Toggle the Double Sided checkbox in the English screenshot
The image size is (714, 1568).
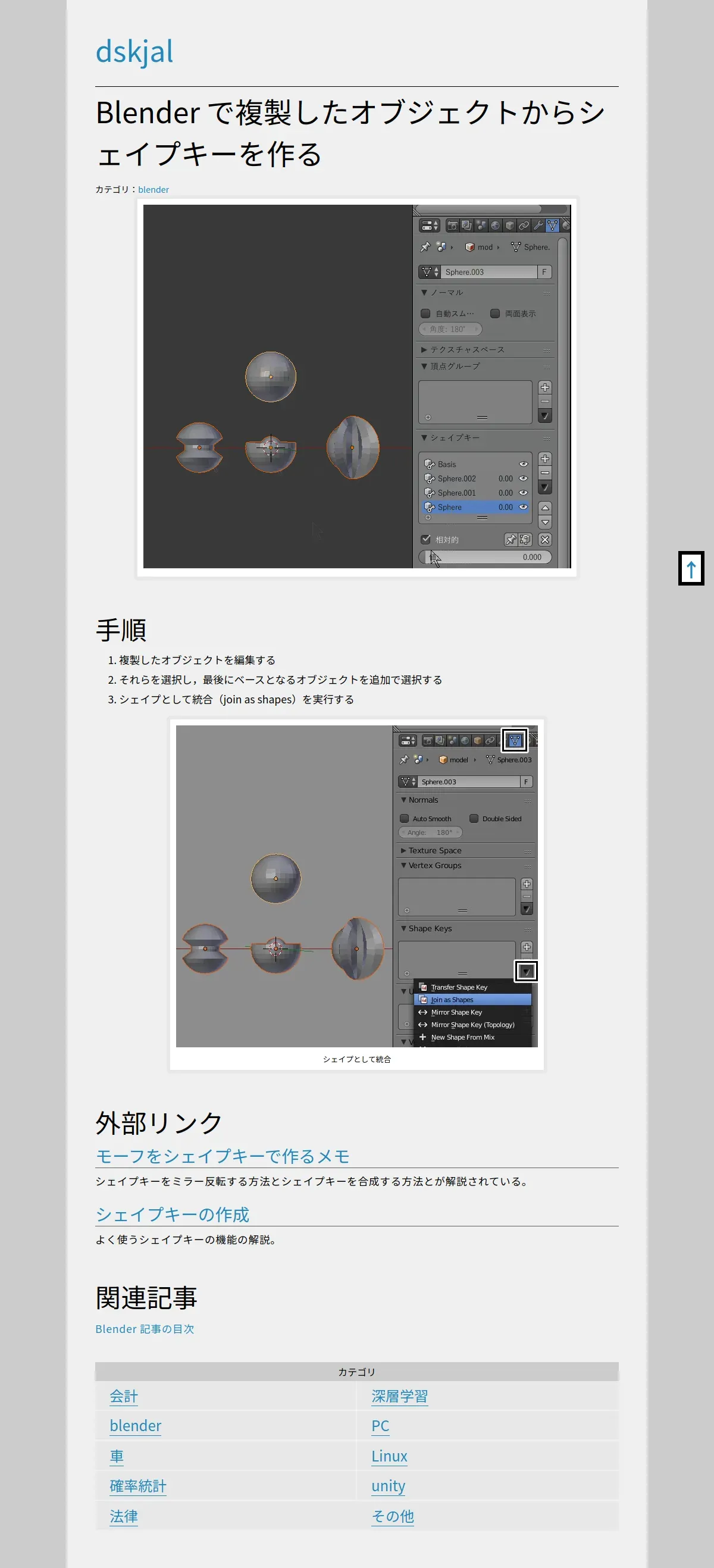[x=474, y=819]
